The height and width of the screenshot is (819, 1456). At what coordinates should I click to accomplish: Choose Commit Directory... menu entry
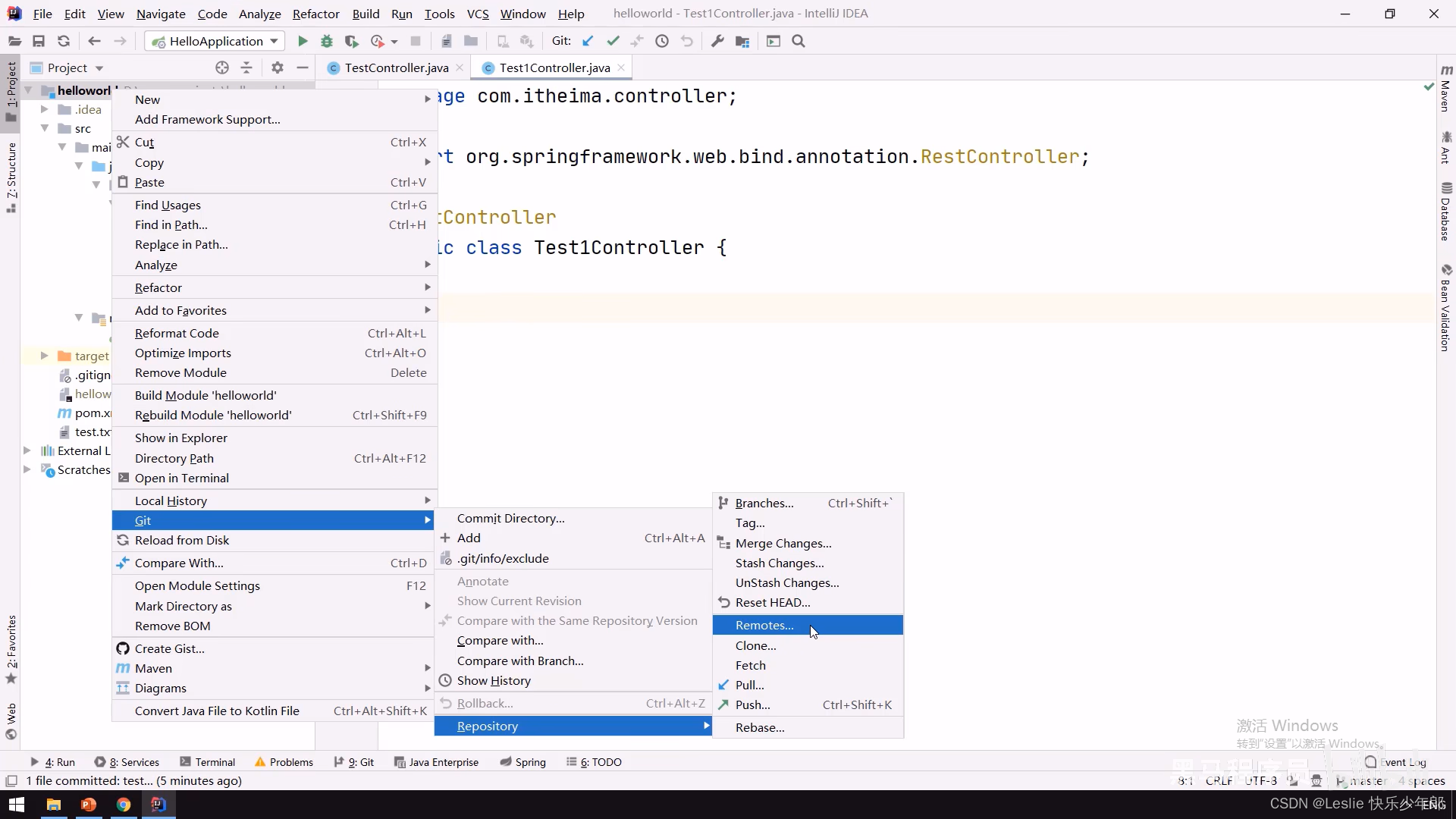(510, 518)
